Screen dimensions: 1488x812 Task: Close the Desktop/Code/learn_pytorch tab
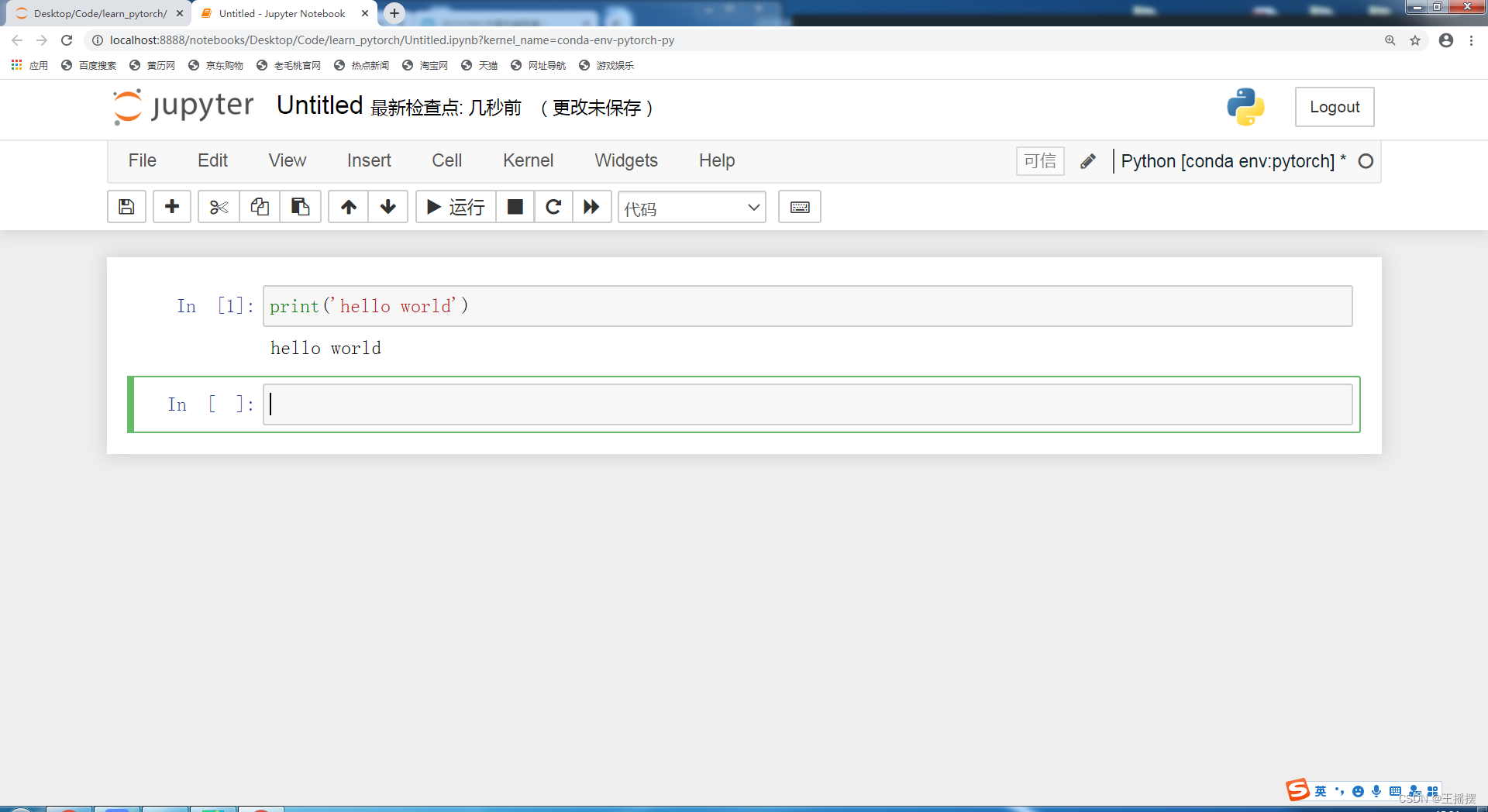pos(180,13)
